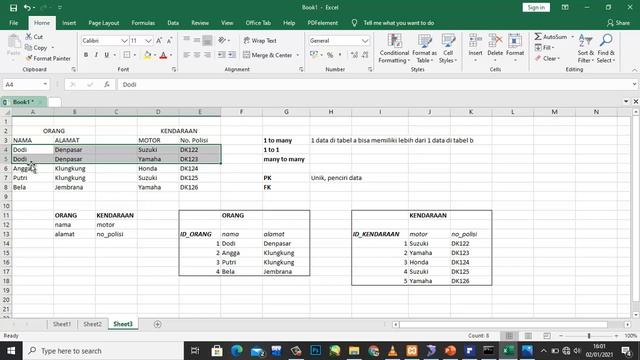640x360 pixels.
Task: Open the Windows Start menu
Action: pyautogui.click(x=11, y=351)
